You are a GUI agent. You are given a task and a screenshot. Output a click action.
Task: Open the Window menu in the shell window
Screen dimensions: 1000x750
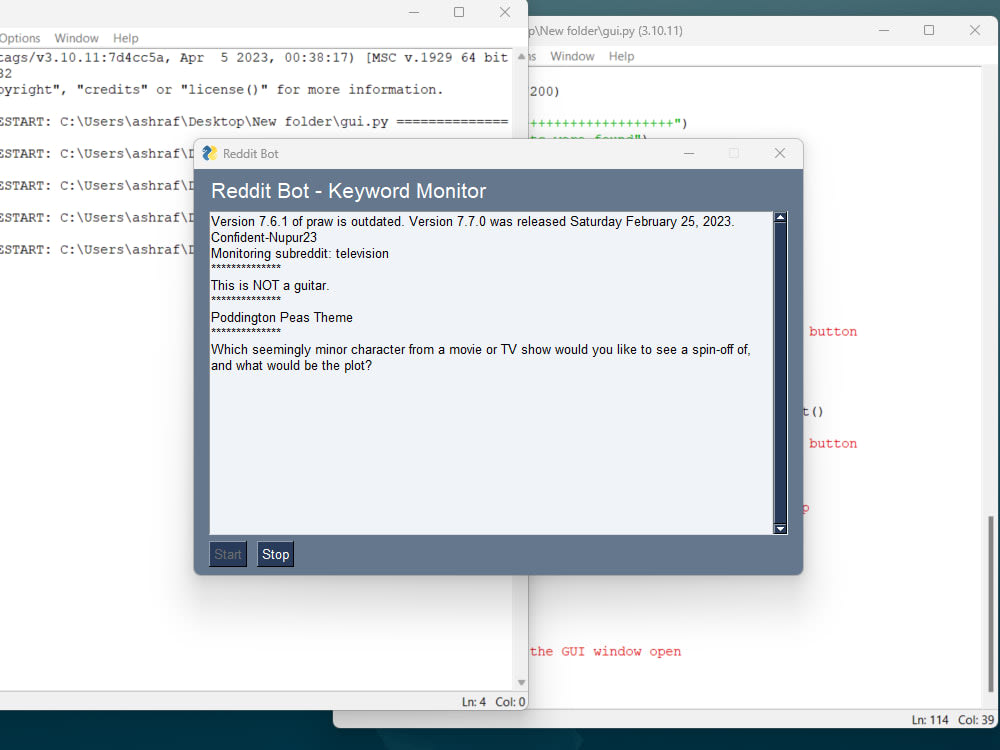(x=76, y=38)
